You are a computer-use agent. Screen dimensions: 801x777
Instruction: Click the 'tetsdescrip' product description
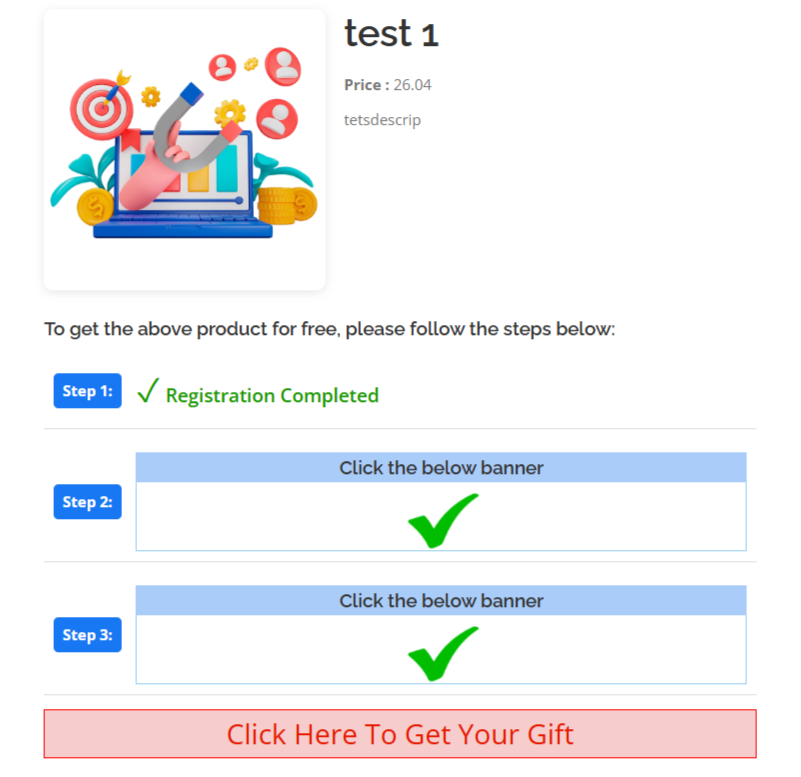tap(382, 120)
